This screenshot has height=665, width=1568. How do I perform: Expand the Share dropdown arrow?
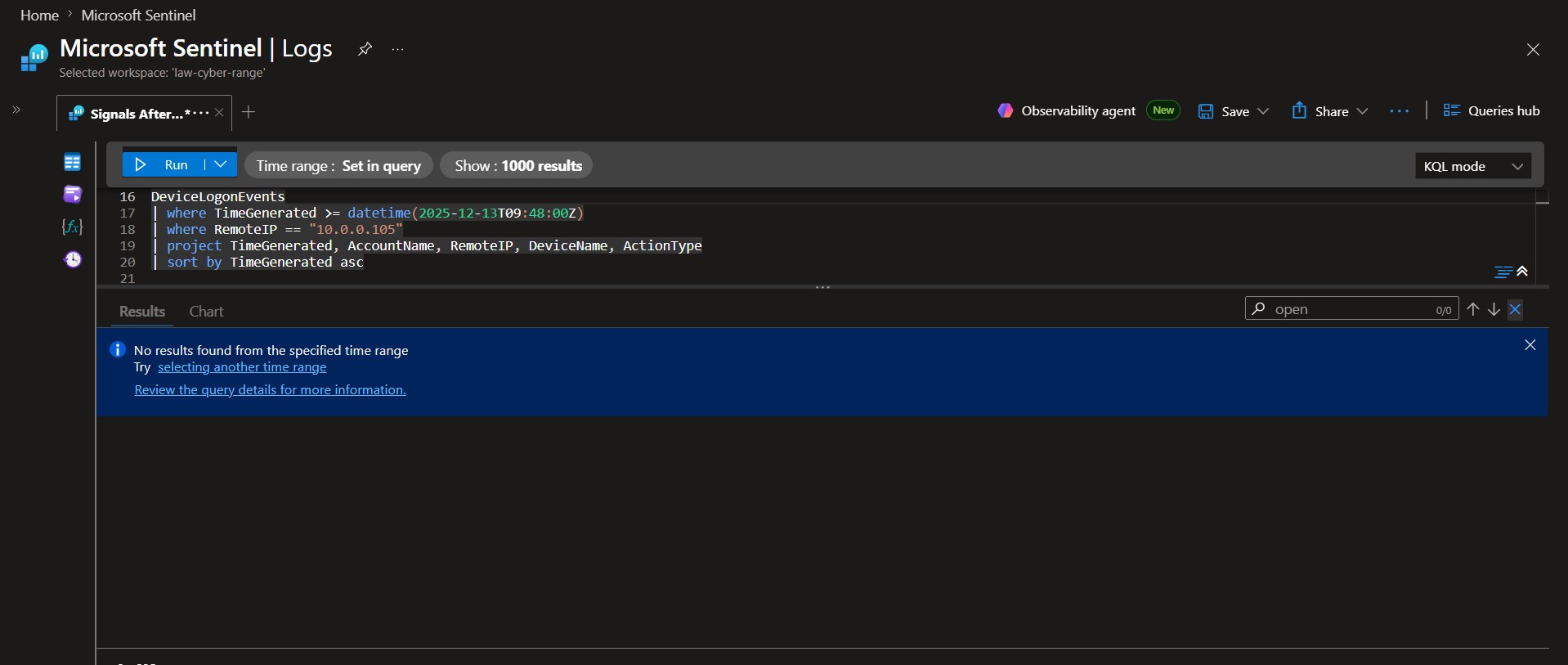1362,111
